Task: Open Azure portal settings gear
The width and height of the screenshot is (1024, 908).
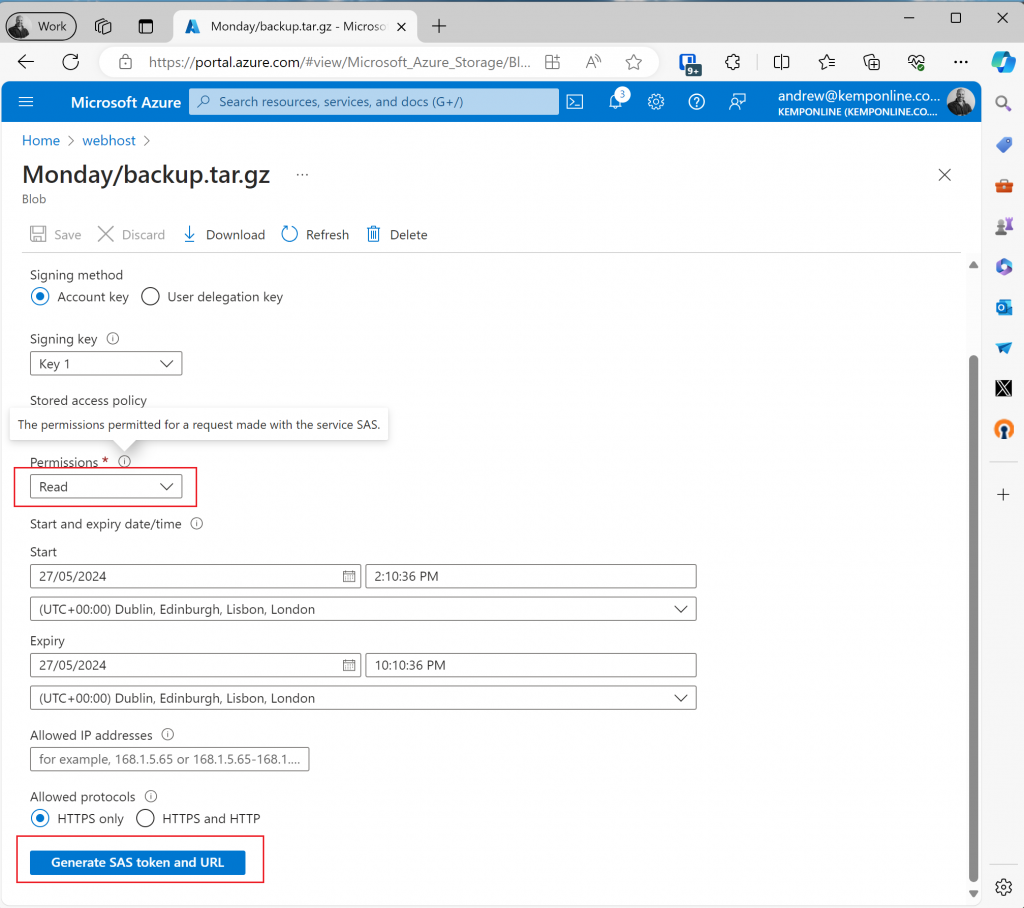Action: 656,102
